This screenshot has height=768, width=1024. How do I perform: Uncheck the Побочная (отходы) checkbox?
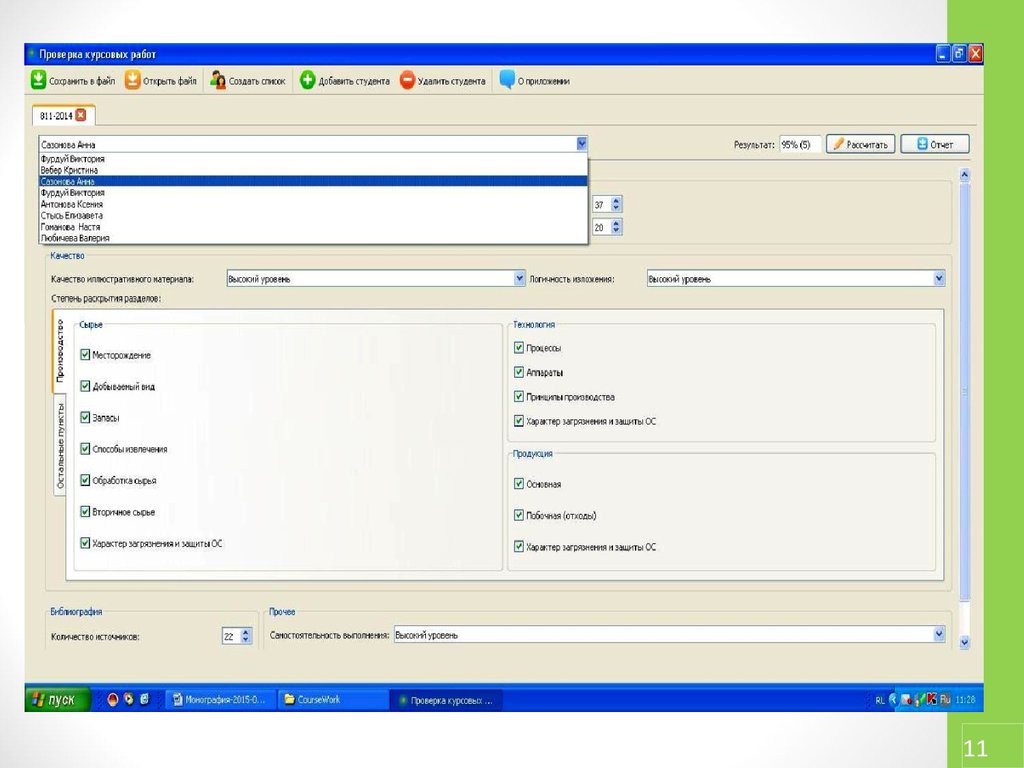[x=519, y=515]
